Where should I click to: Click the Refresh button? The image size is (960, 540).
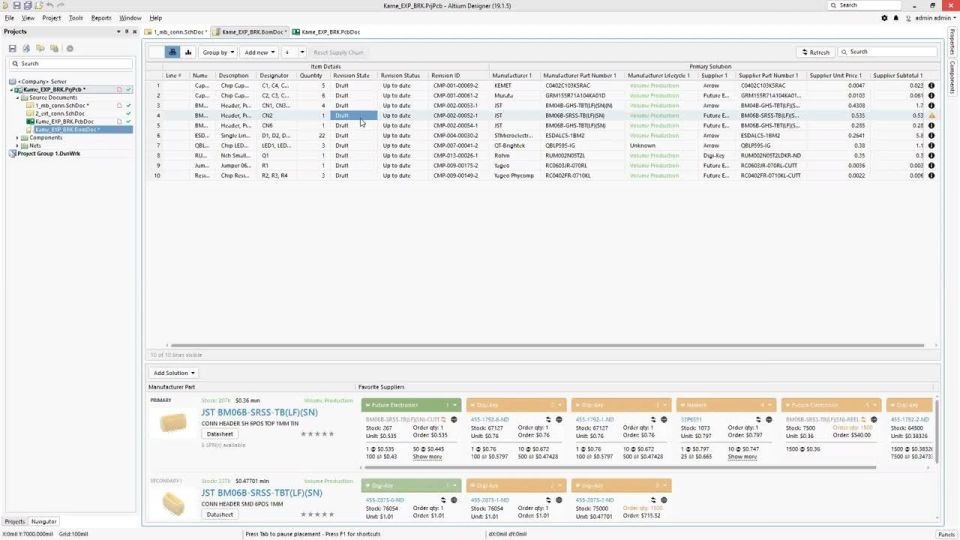pos(816,52)
